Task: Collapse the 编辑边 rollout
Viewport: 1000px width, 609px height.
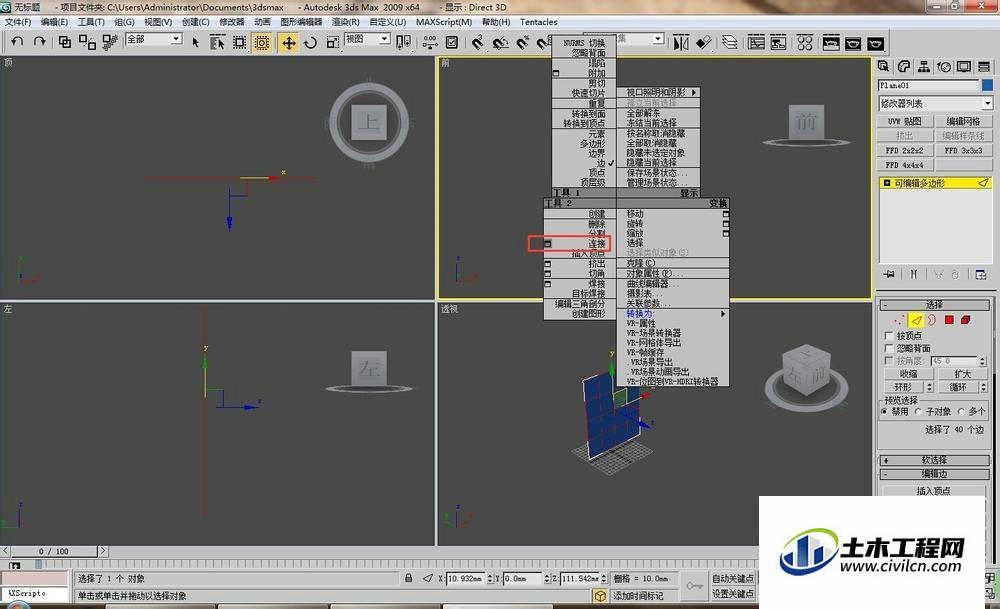Action: 934,474
